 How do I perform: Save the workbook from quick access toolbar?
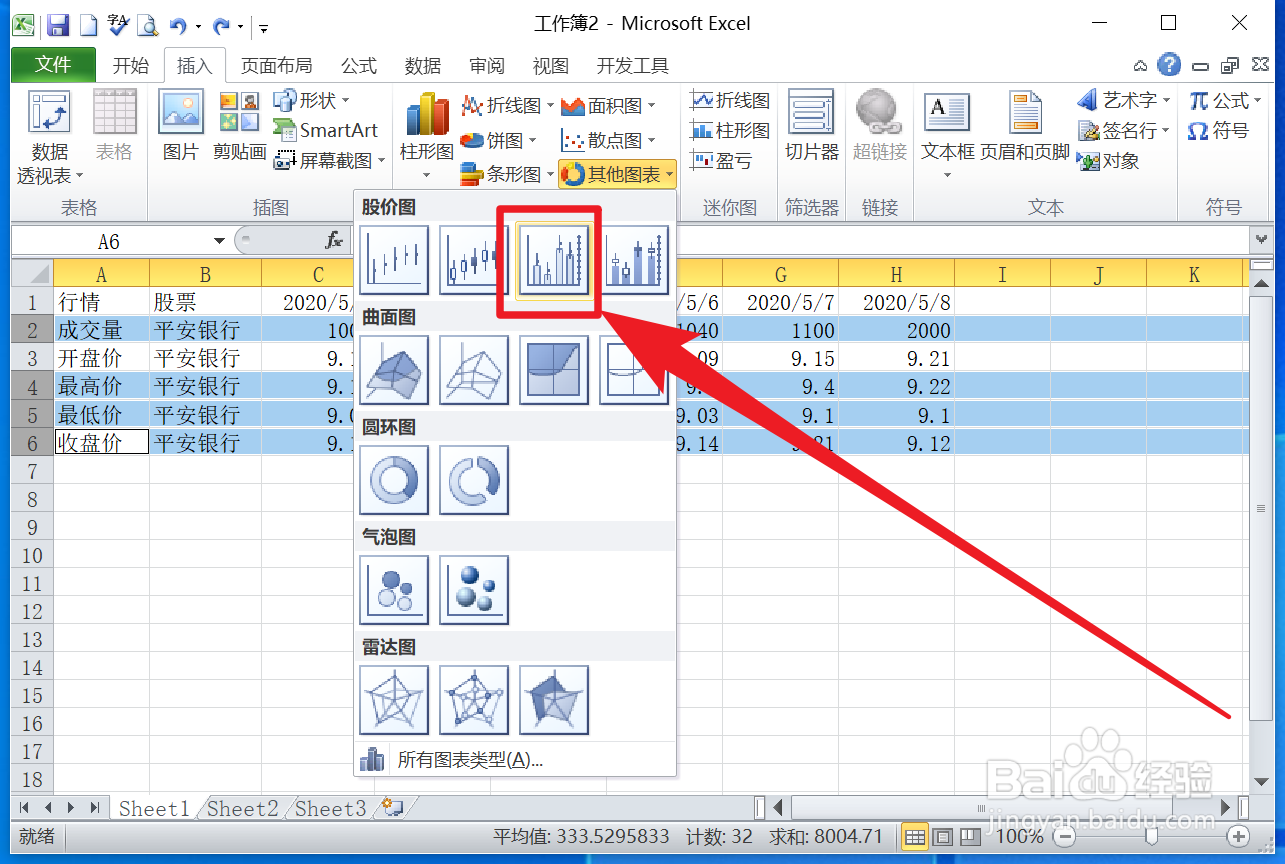[x=58, y=24]
